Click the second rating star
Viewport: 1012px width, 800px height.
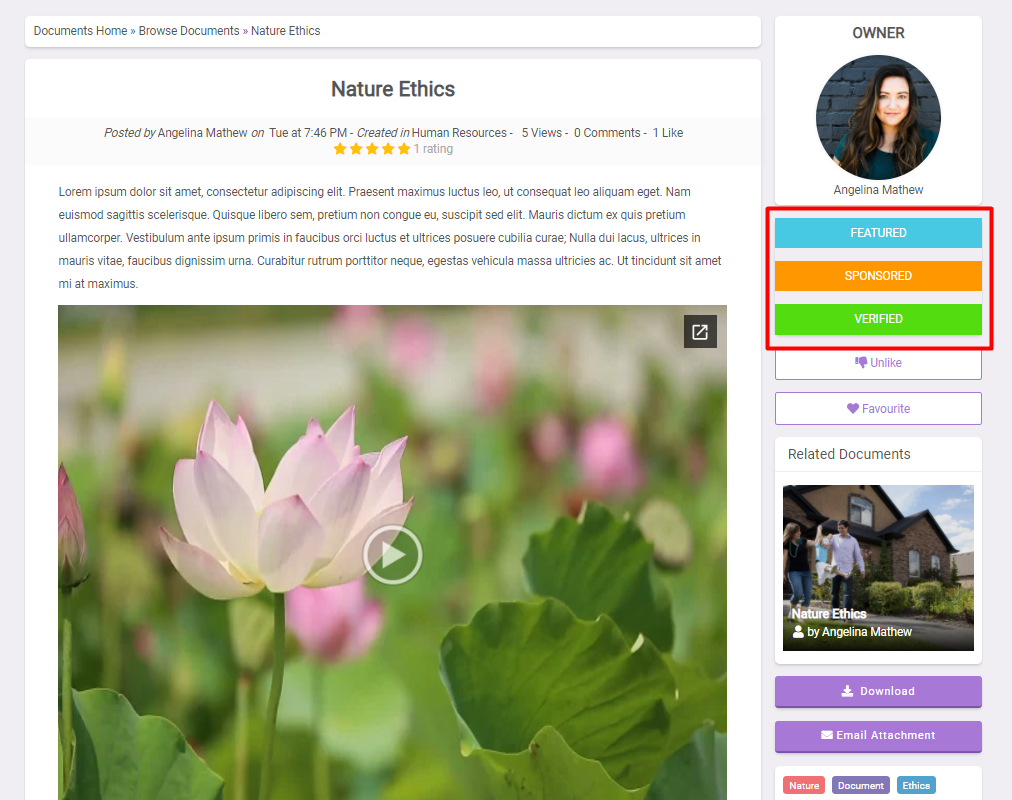click(356, 149)
